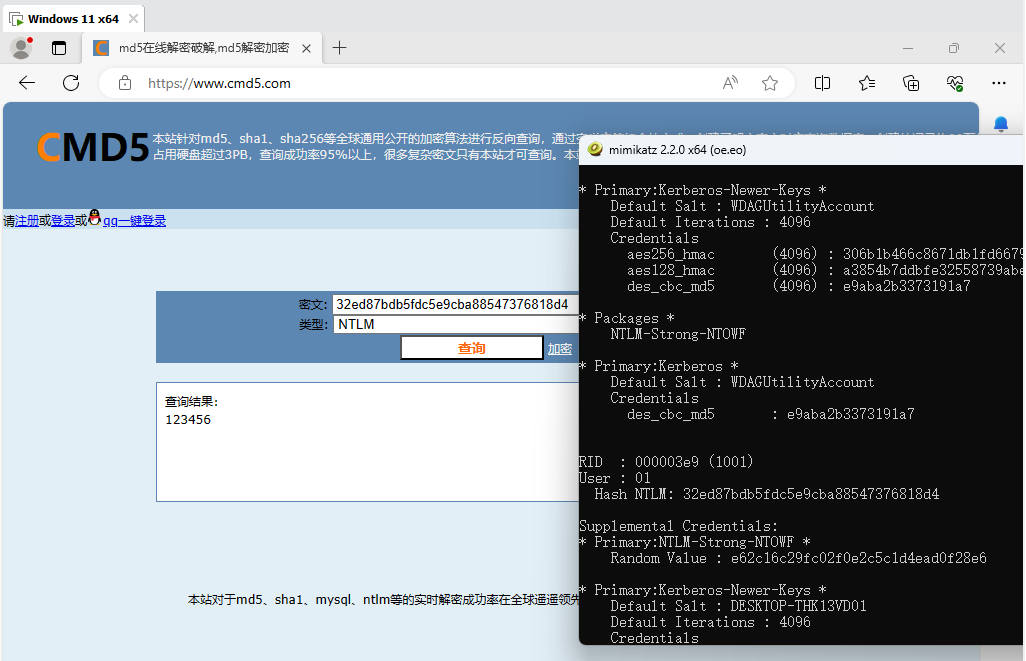The width and height of the screenshot is (1026, 661).
Task: Open the 加密 encrypt link
Action: 559,349
